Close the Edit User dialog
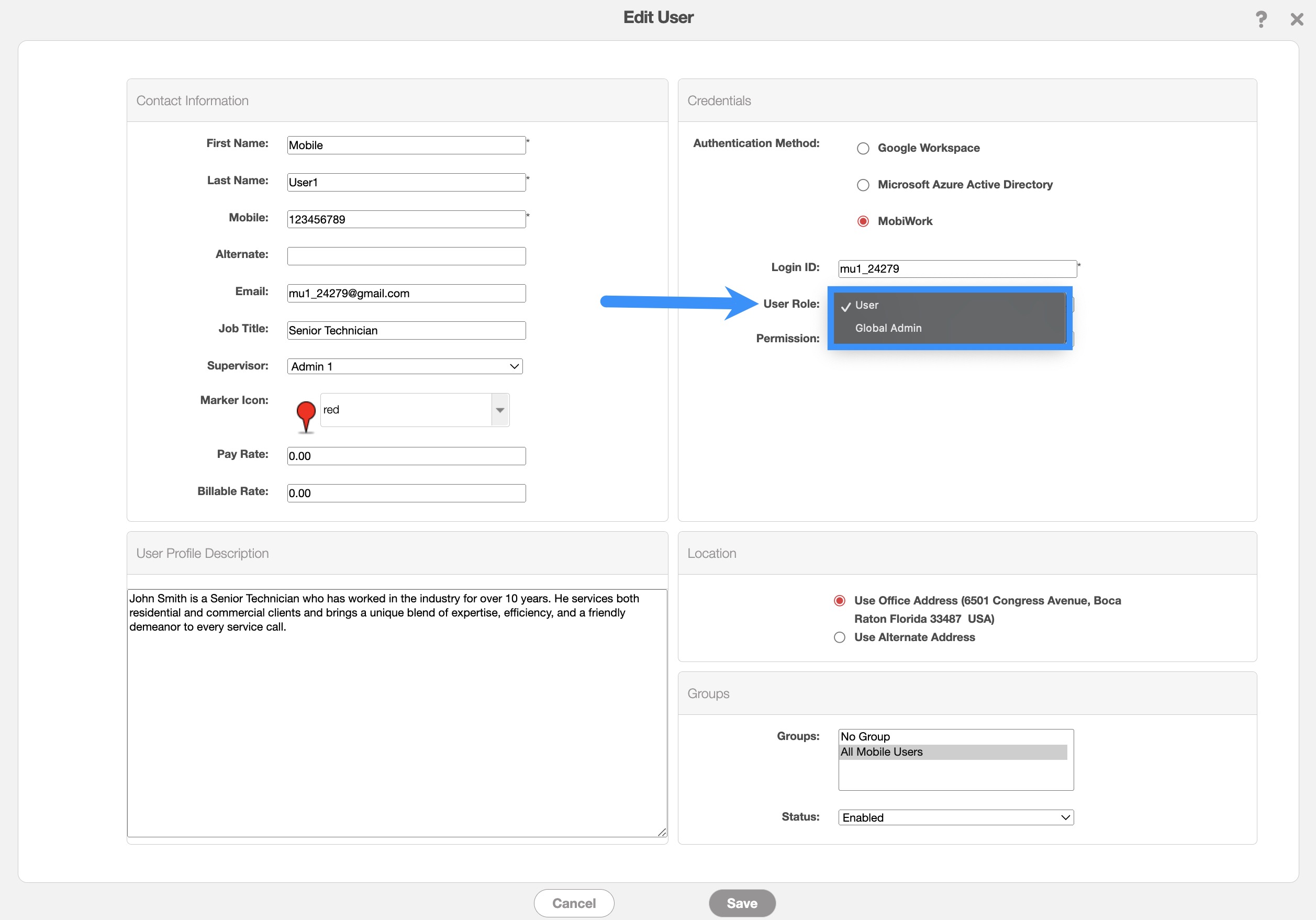 point(1297,19)
